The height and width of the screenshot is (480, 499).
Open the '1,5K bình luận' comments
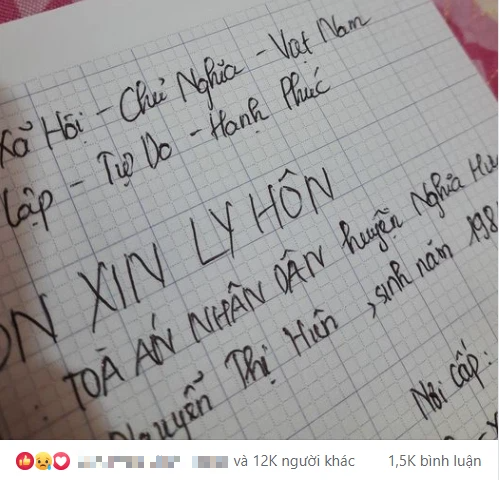click(435, 461)
